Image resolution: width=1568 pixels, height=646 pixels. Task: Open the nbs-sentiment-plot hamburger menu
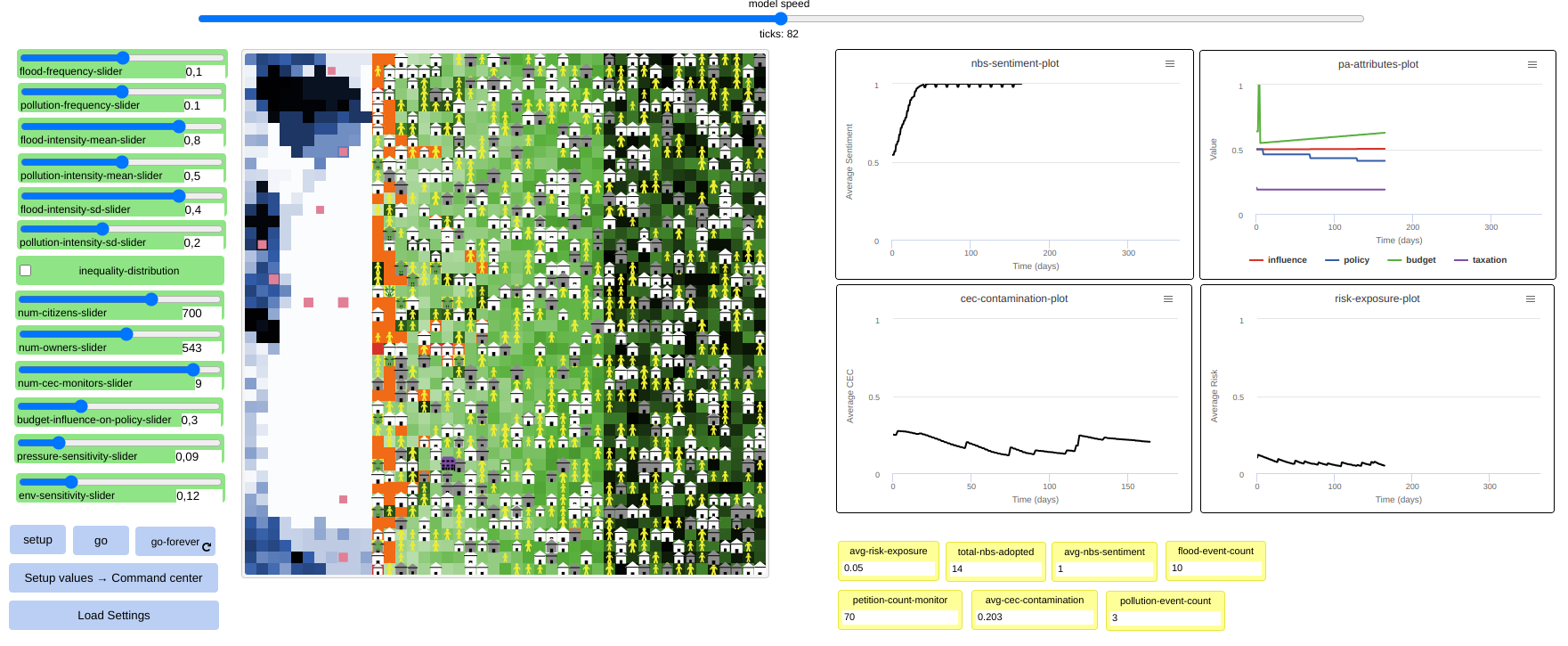[x=1170, y=64]
